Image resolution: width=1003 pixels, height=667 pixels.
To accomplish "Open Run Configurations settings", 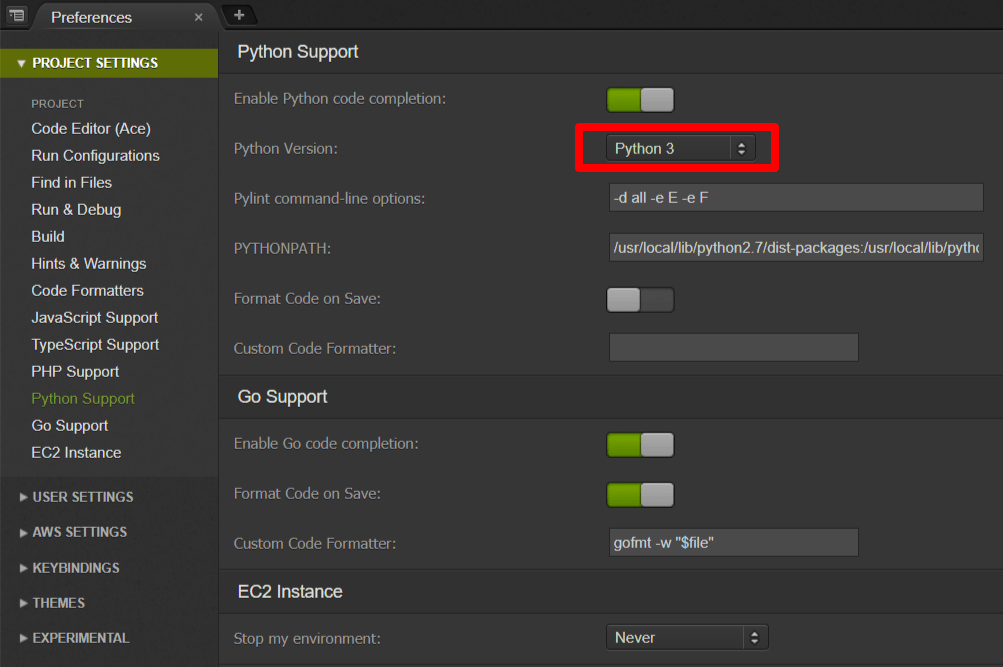I will (95, 155).
